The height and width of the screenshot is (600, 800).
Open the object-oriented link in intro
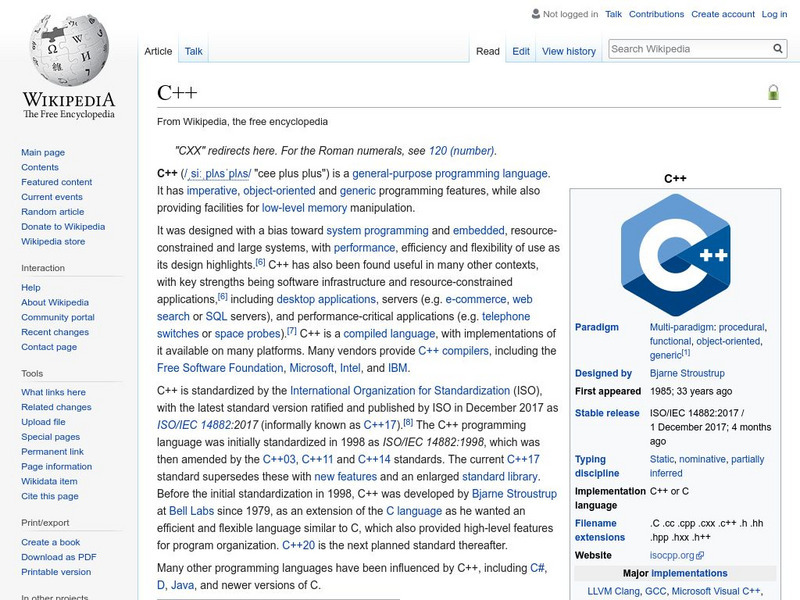(x=279, y=191)
